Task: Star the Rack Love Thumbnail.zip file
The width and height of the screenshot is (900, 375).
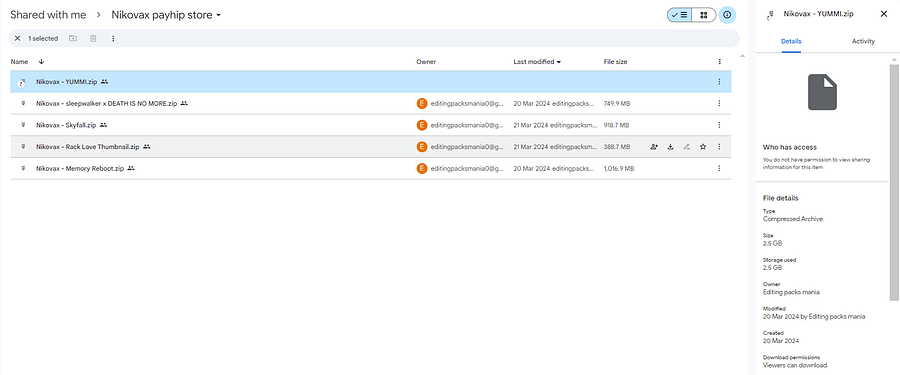Action: point(703,147)
